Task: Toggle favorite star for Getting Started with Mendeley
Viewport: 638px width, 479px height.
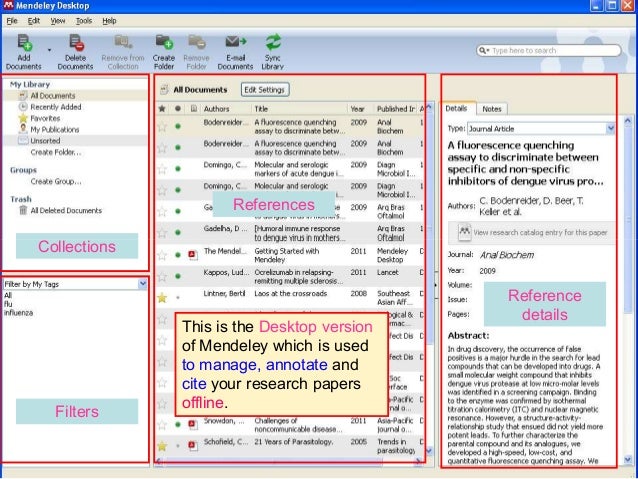Action: (x=162, y=255)
